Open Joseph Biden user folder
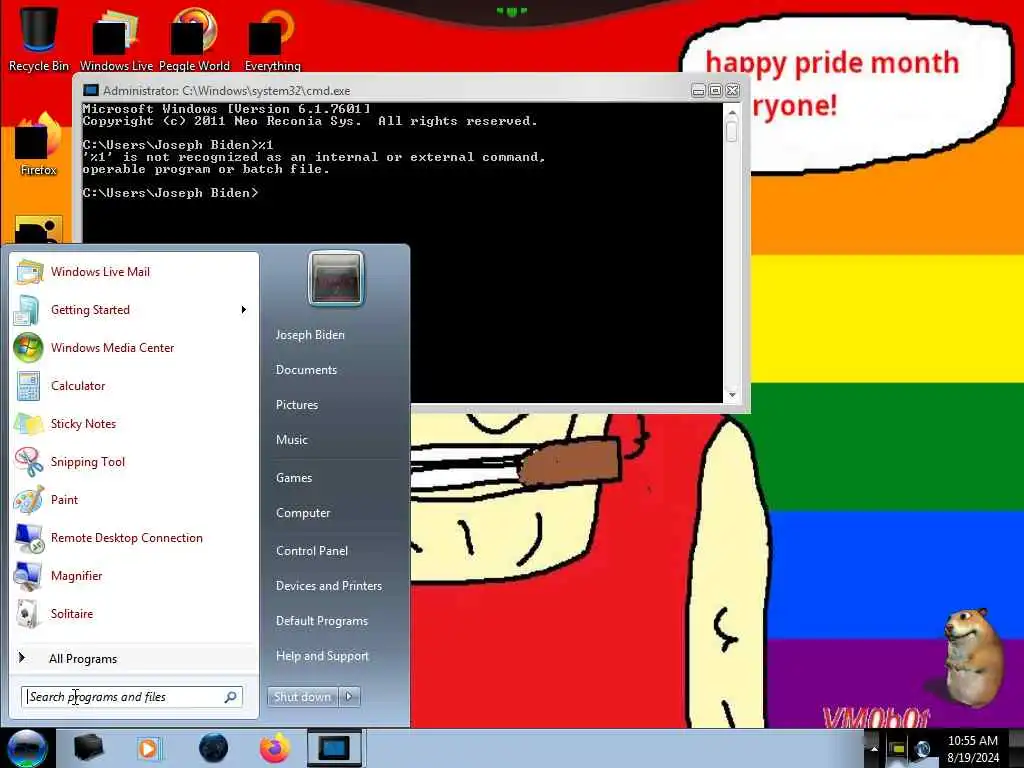The image size is (1024, 768). [310, 334]
